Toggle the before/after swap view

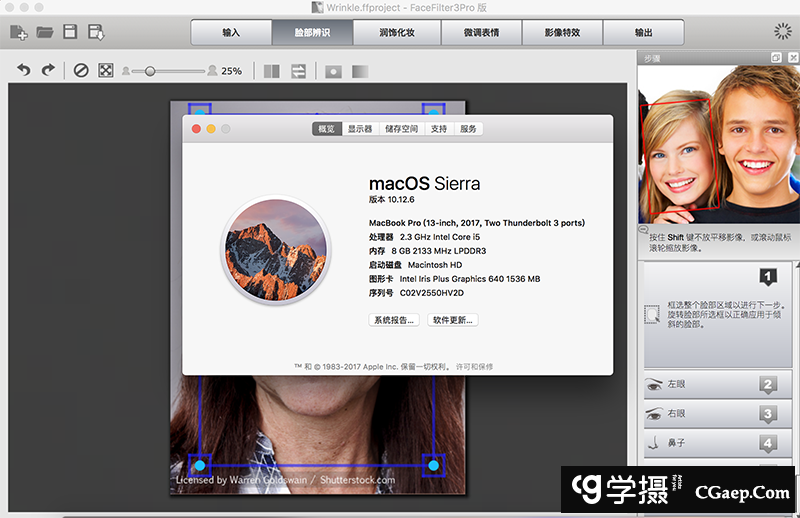(298, 71)
